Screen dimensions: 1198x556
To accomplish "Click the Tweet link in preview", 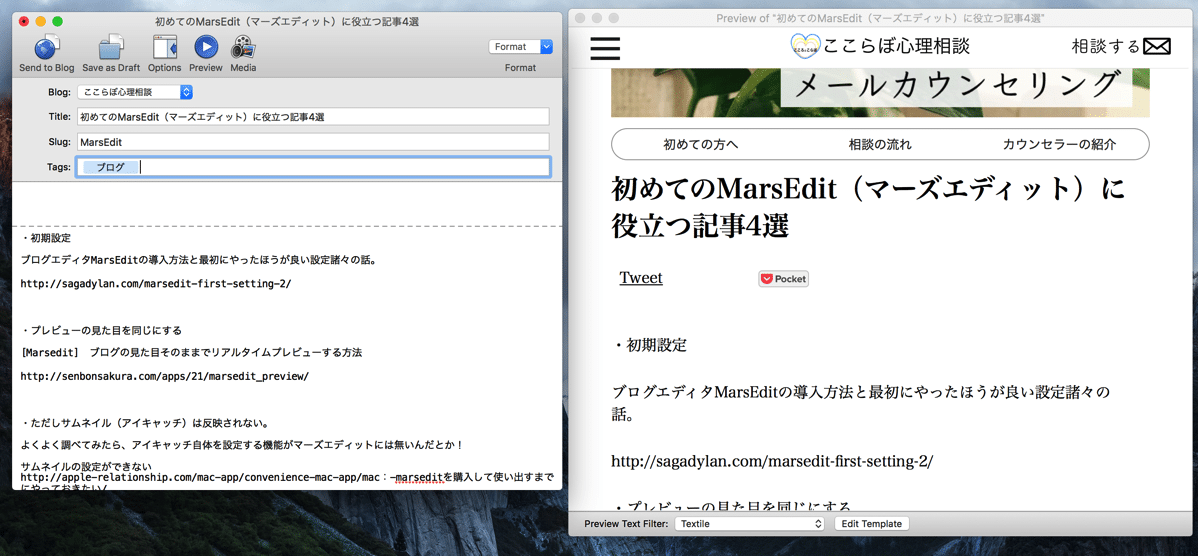I will point(641,278).
